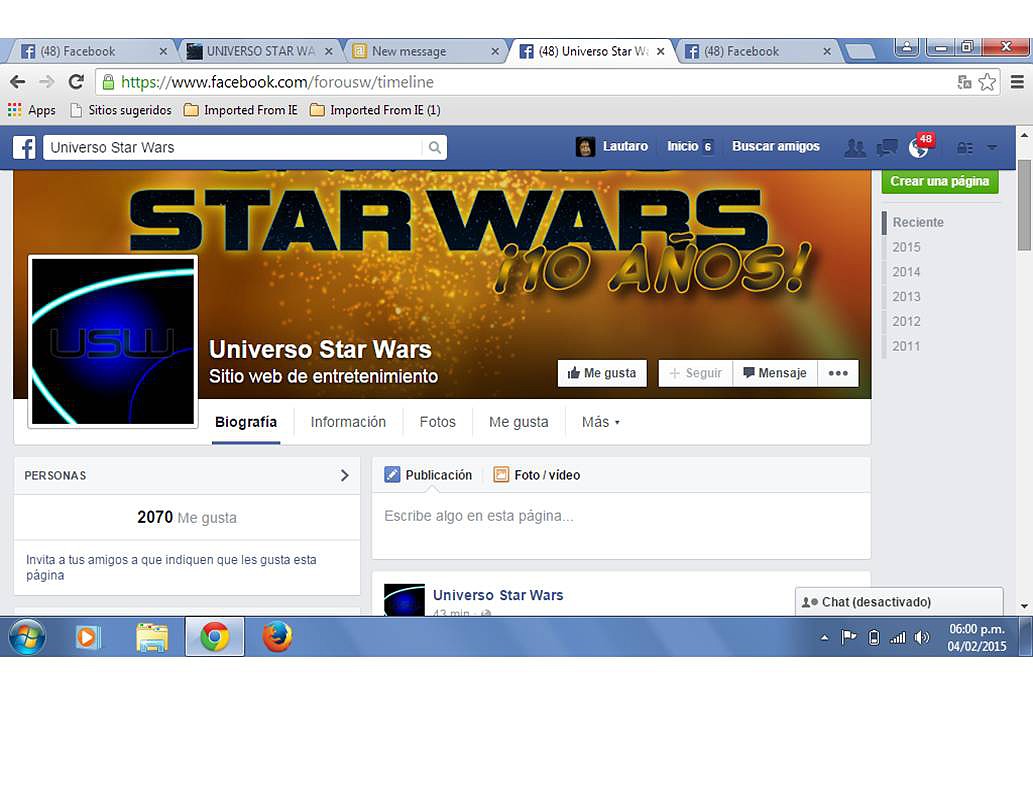Open notifications globe icon with 48 badge
The height and width of the screenshot is (793, 1033).
click(920, 147)
